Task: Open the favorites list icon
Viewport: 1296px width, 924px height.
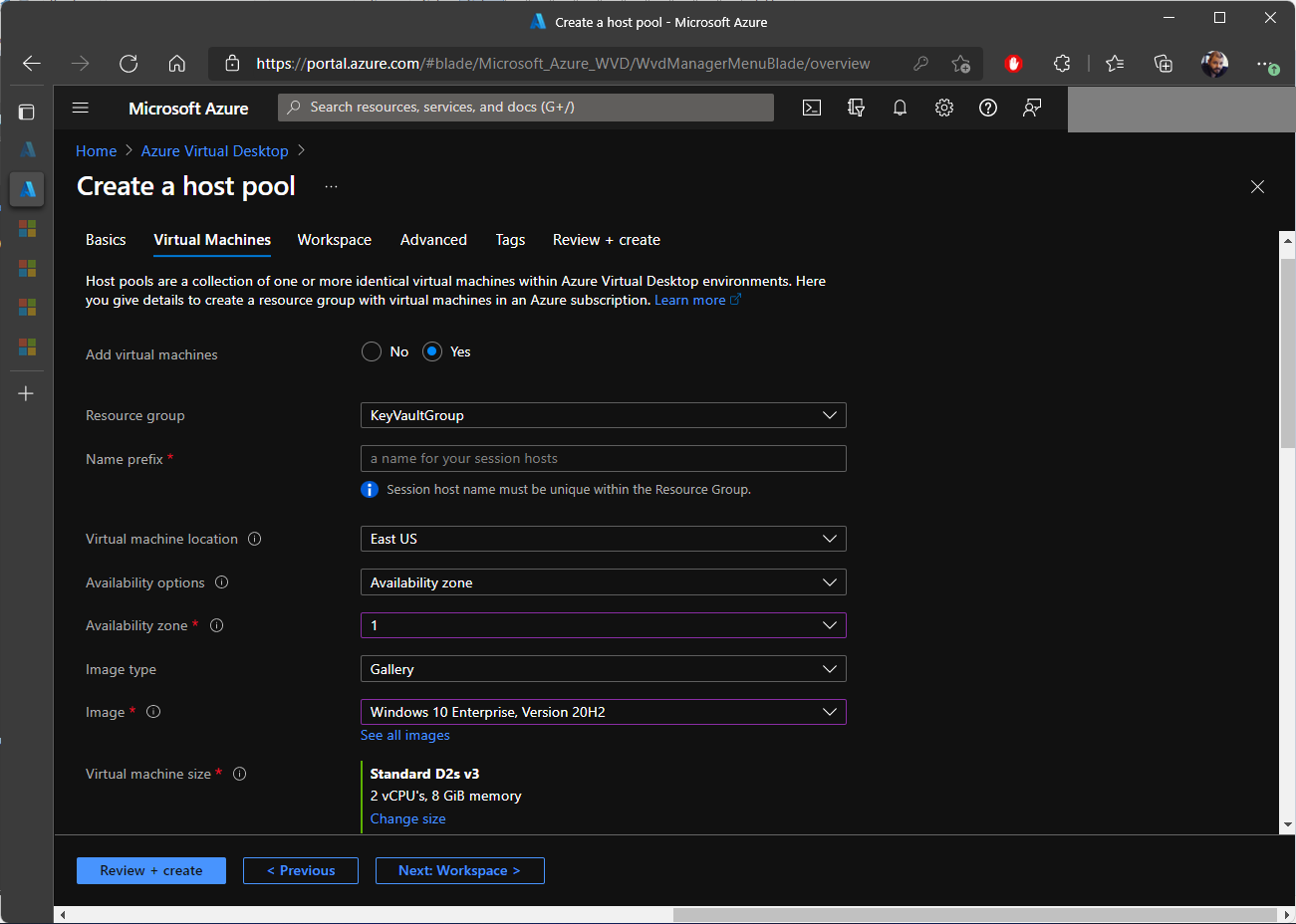Action: tap(1115, 64)
